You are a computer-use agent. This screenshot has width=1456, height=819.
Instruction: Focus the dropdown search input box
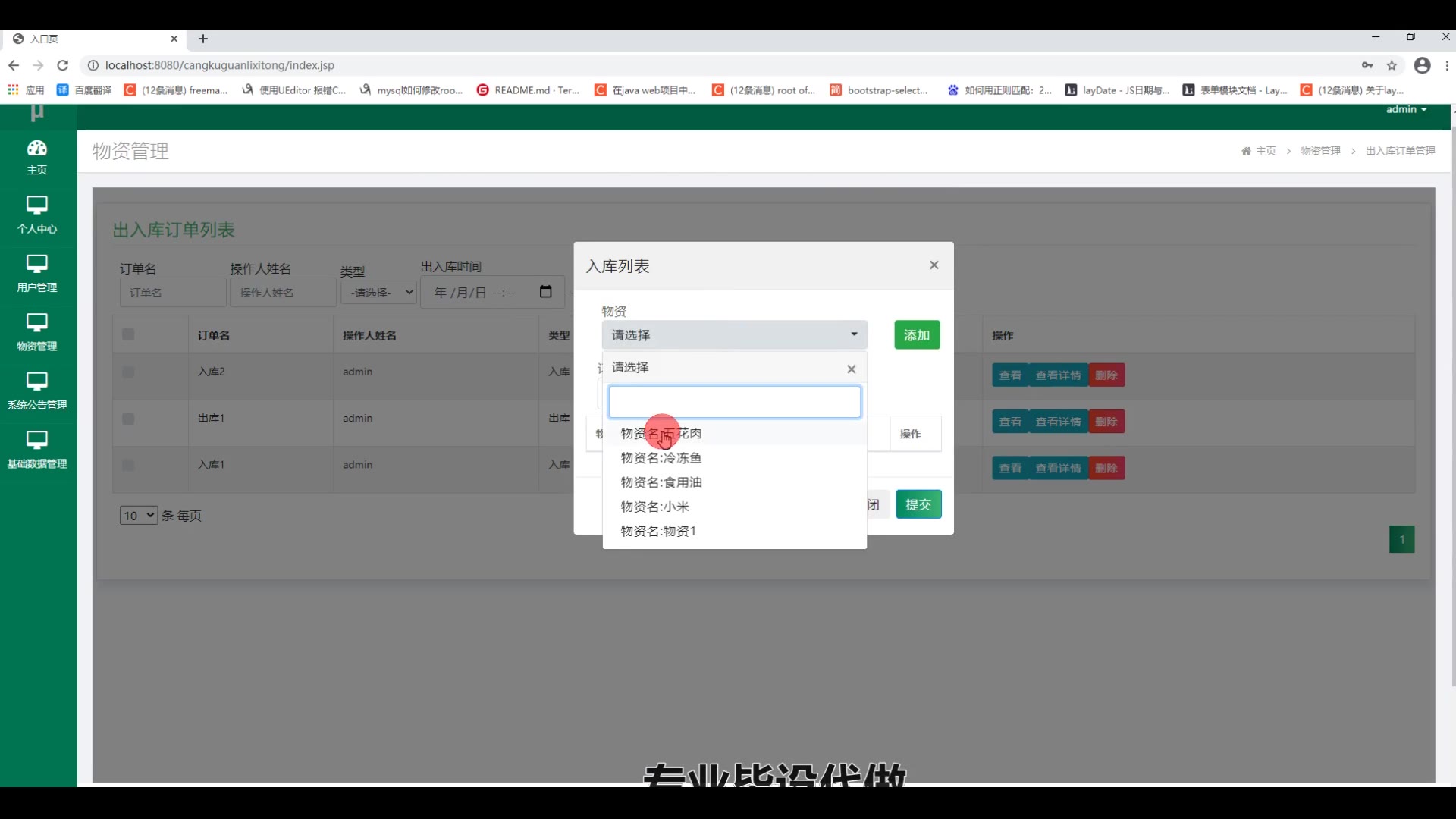(733, 402)
